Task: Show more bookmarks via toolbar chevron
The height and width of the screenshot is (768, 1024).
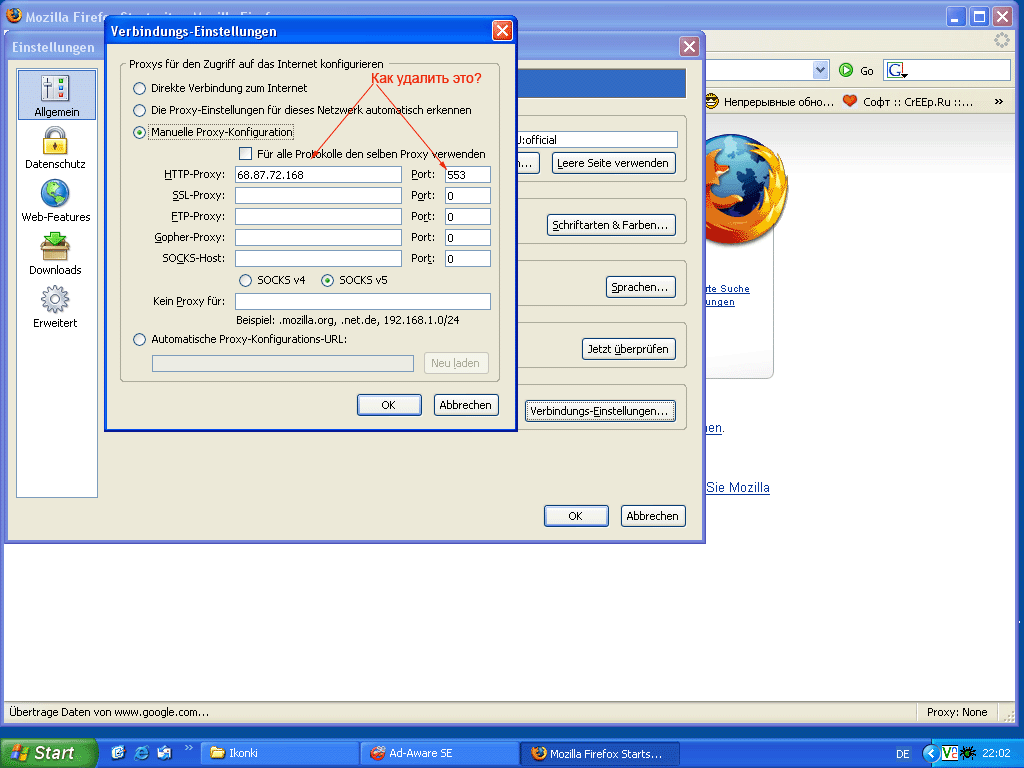Action: click(999, 101)
